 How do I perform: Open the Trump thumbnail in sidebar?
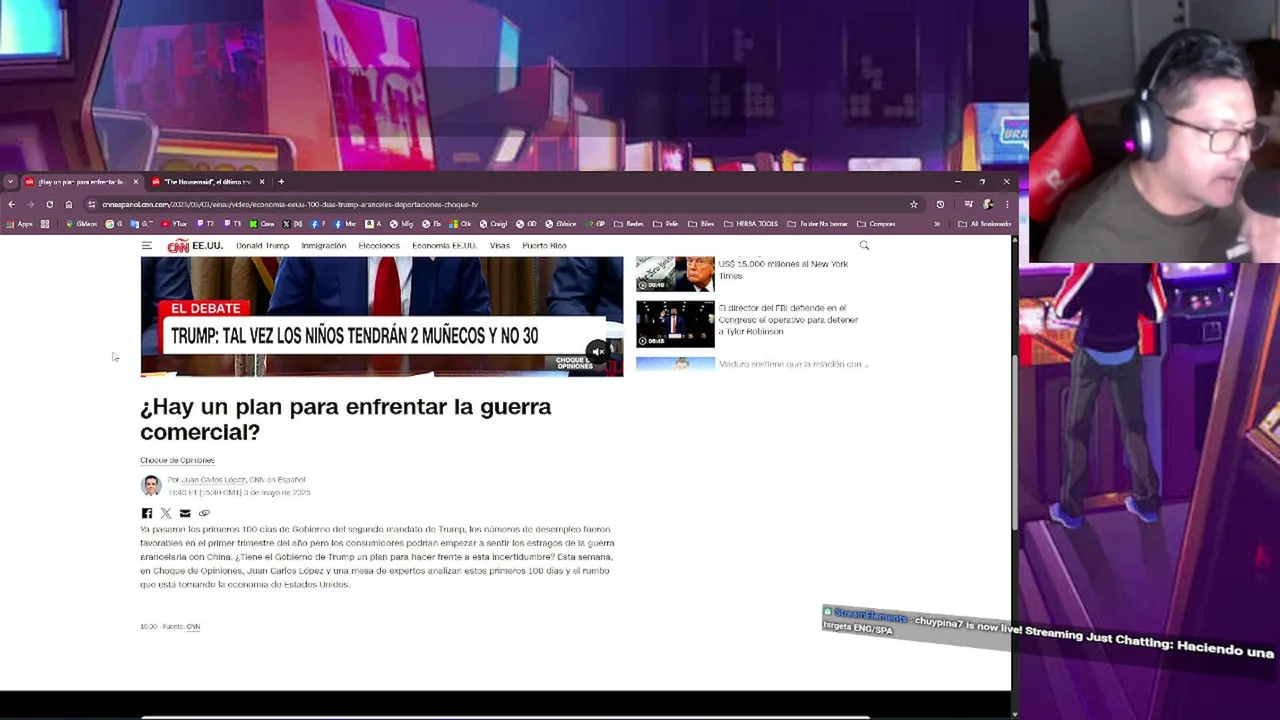(x=675, y=274)
